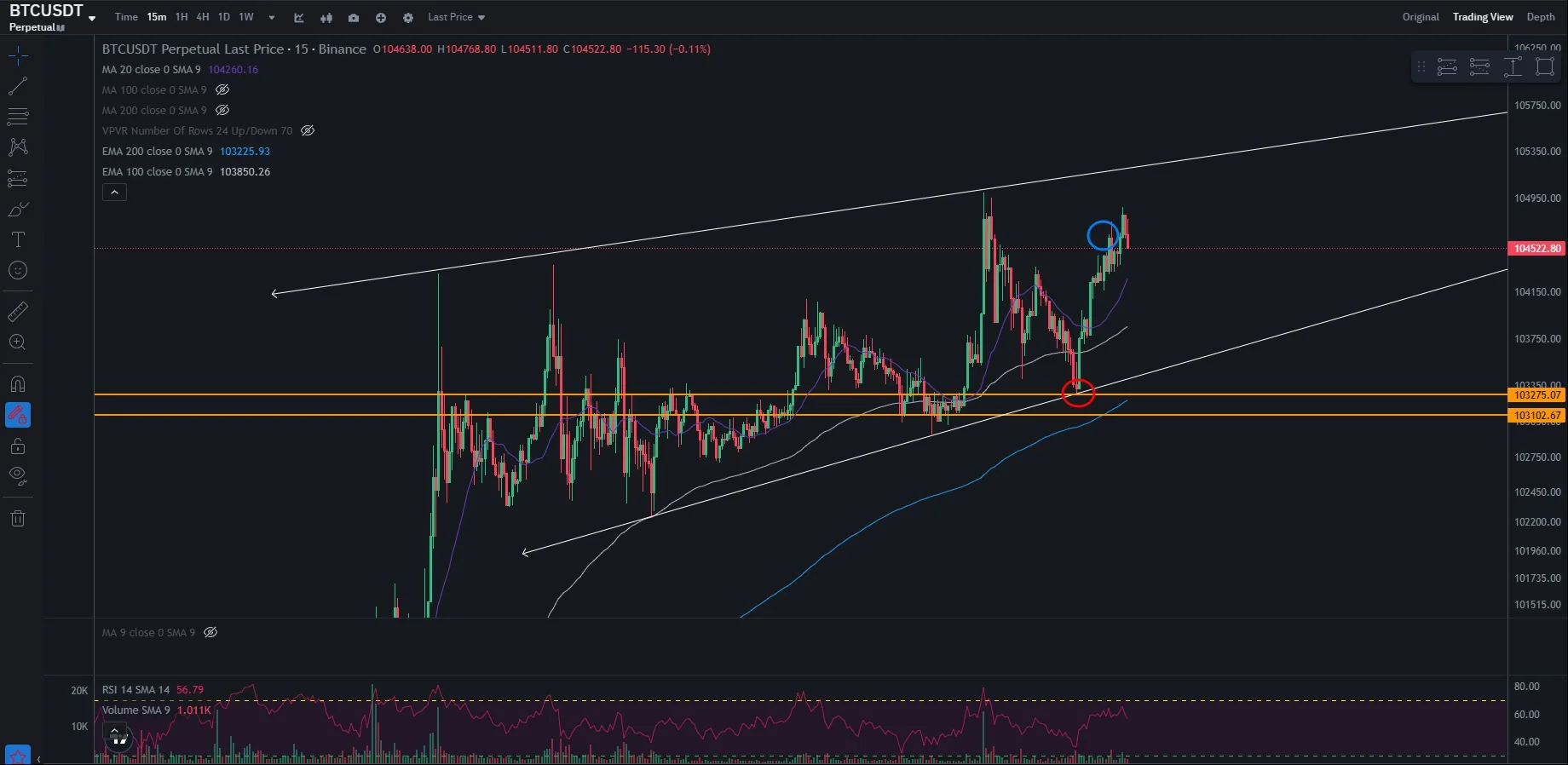1568x765 pixels.
Task: Click the orange price label 103275.07
Action: pos(1537,395)
